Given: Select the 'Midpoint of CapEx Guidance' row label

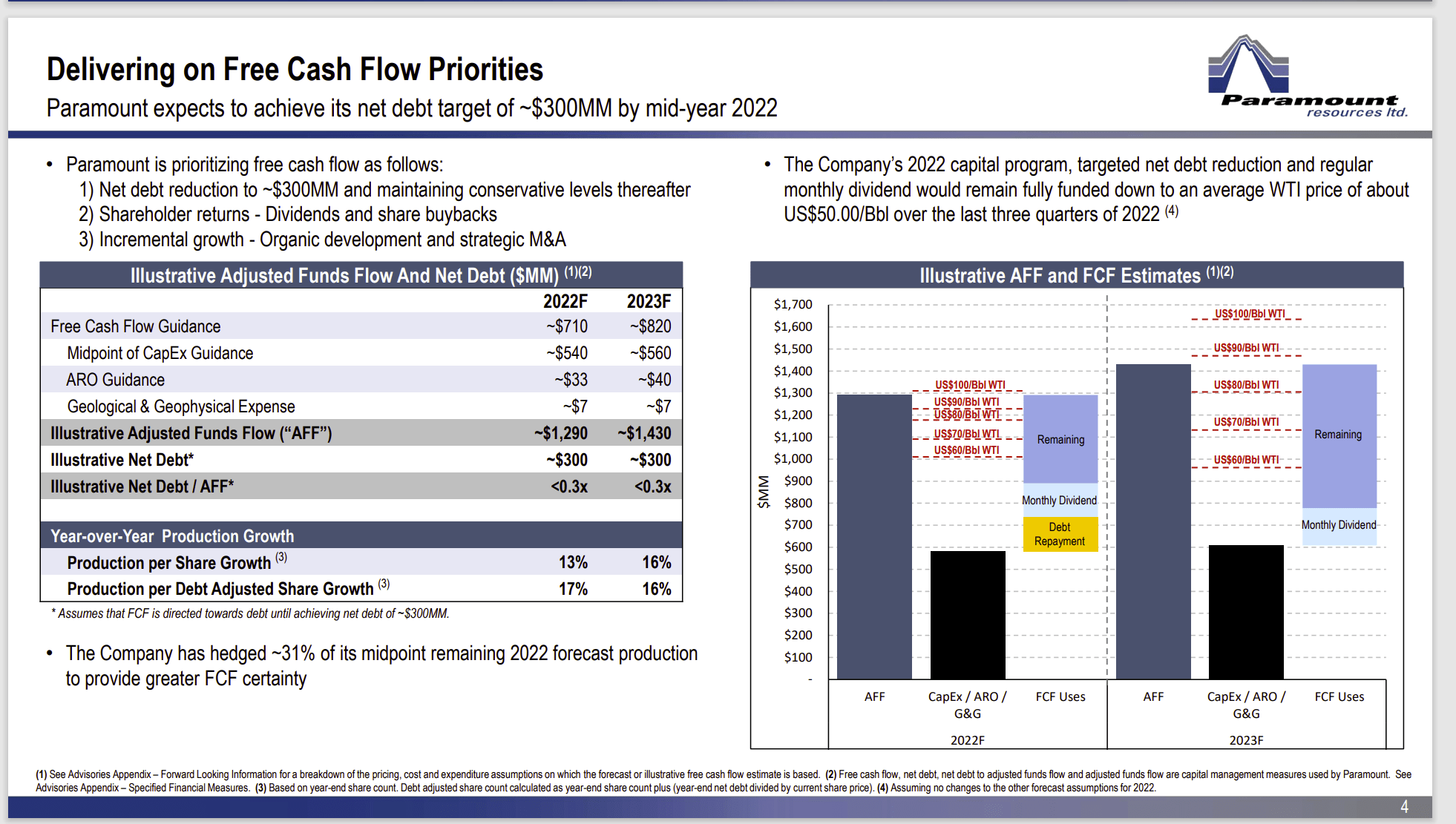Looking at the screenshot, I should click(160, 353).
